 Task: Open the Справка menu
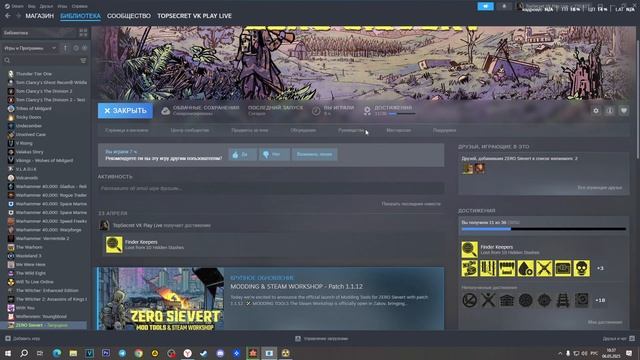(x=79, y=6)
